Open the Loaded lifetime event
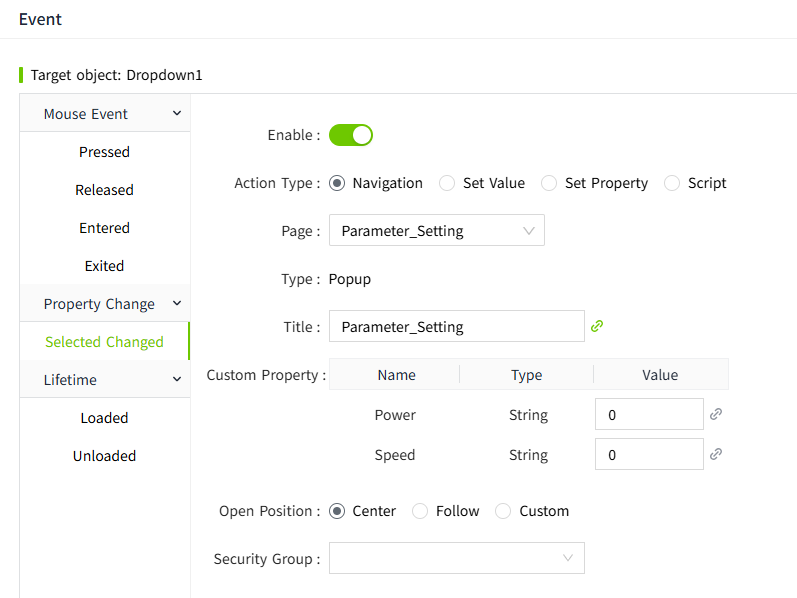The image size is (797, 598). click(x=104, y=418)
